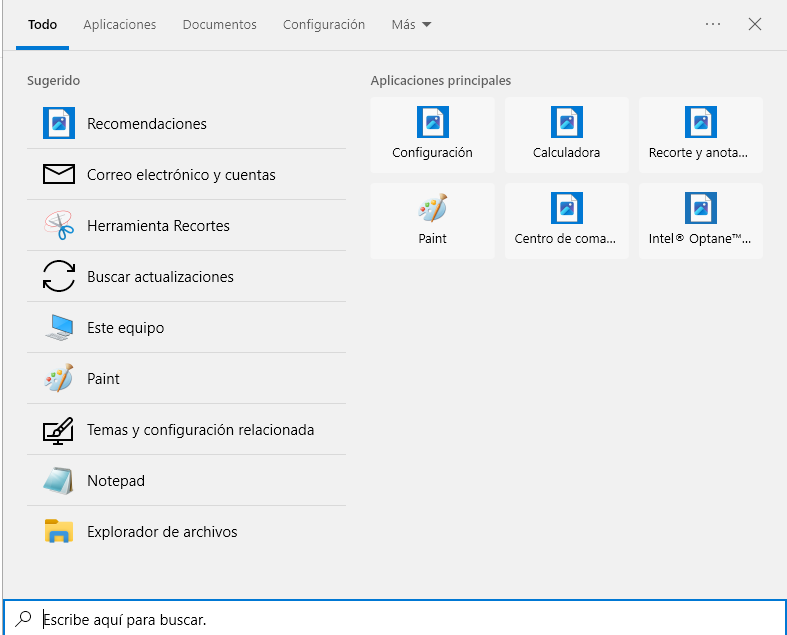Click the Herramienta Recortes scissors icon

click(59, 226)
